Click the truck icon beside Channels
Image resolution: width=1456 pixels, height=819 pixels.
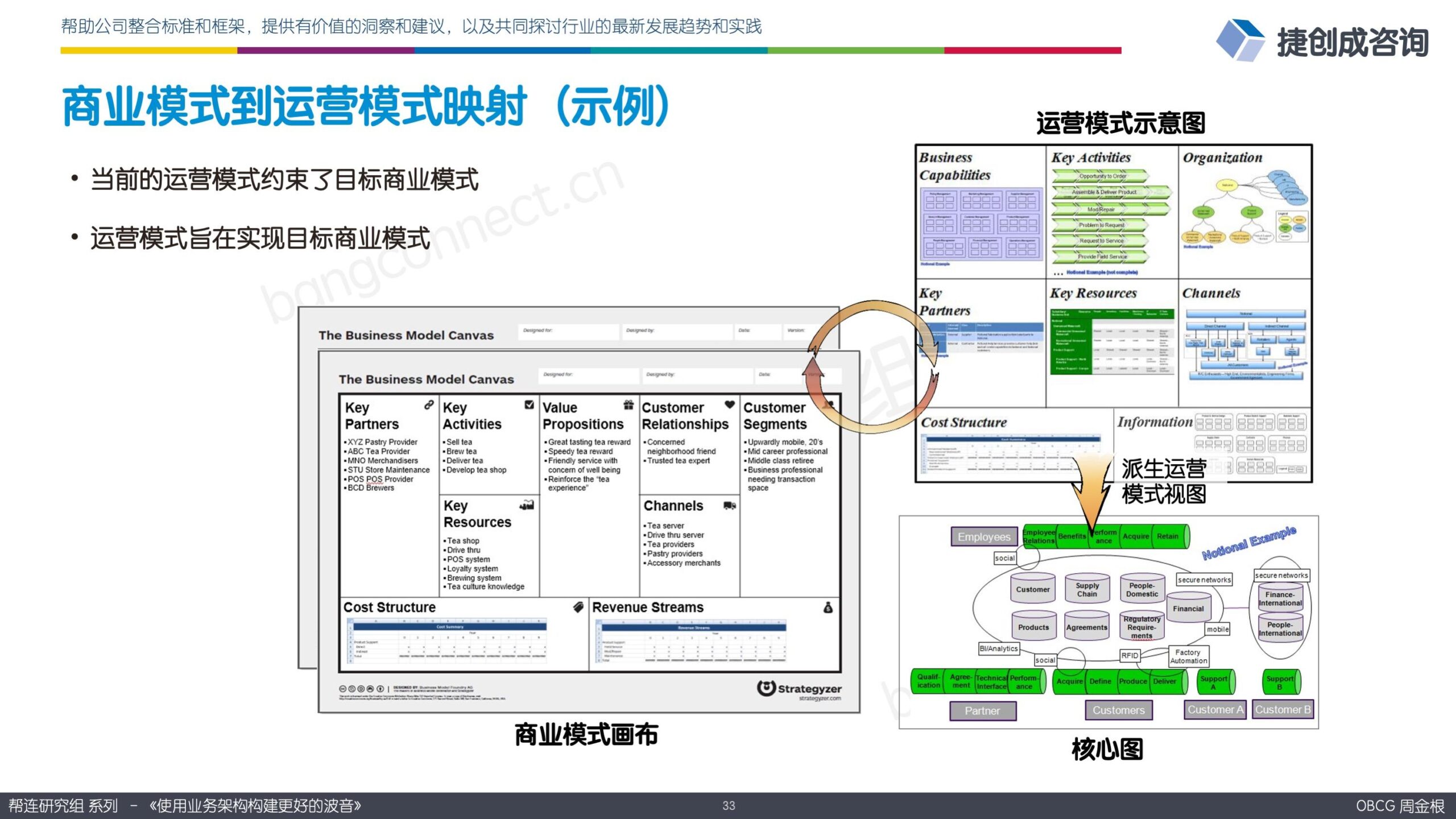pyautogui.click(x=730, y=505)
